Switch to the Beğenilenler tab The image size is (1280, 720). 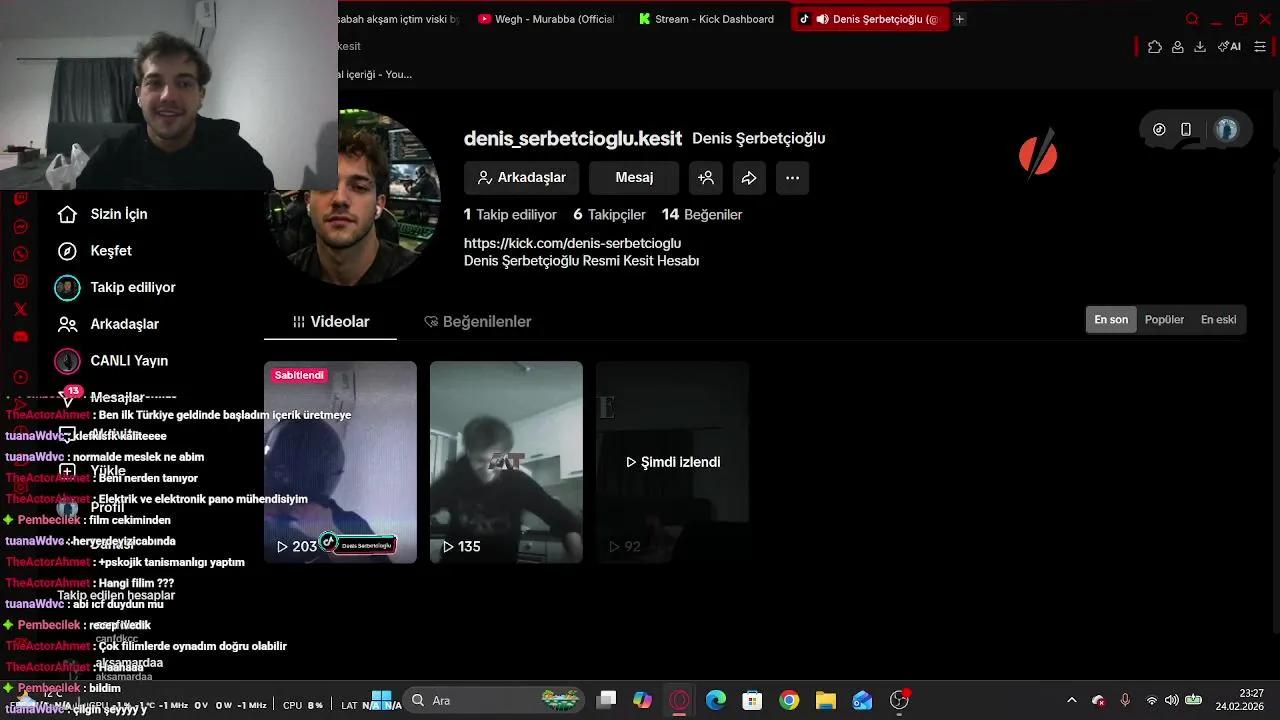(477, 321)
